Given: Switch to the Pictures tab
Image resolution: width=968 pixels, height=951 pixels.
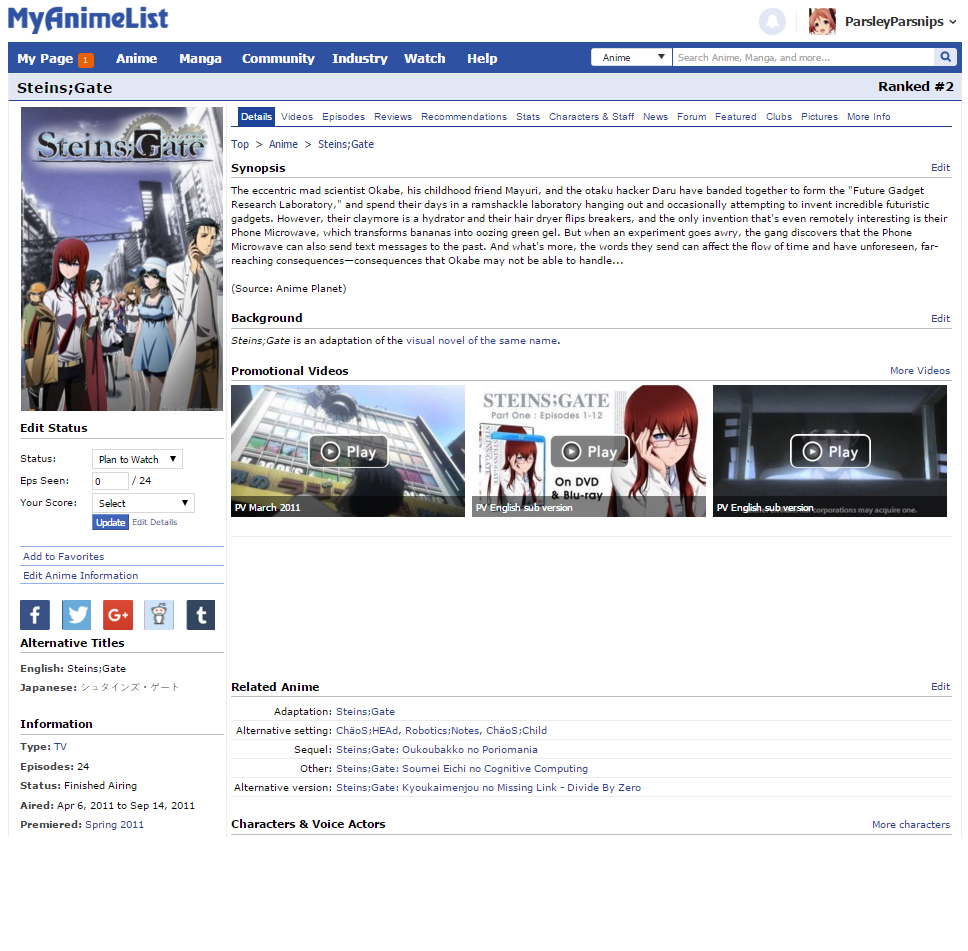Looking at the screenshot, I should [x=819, y=117].
